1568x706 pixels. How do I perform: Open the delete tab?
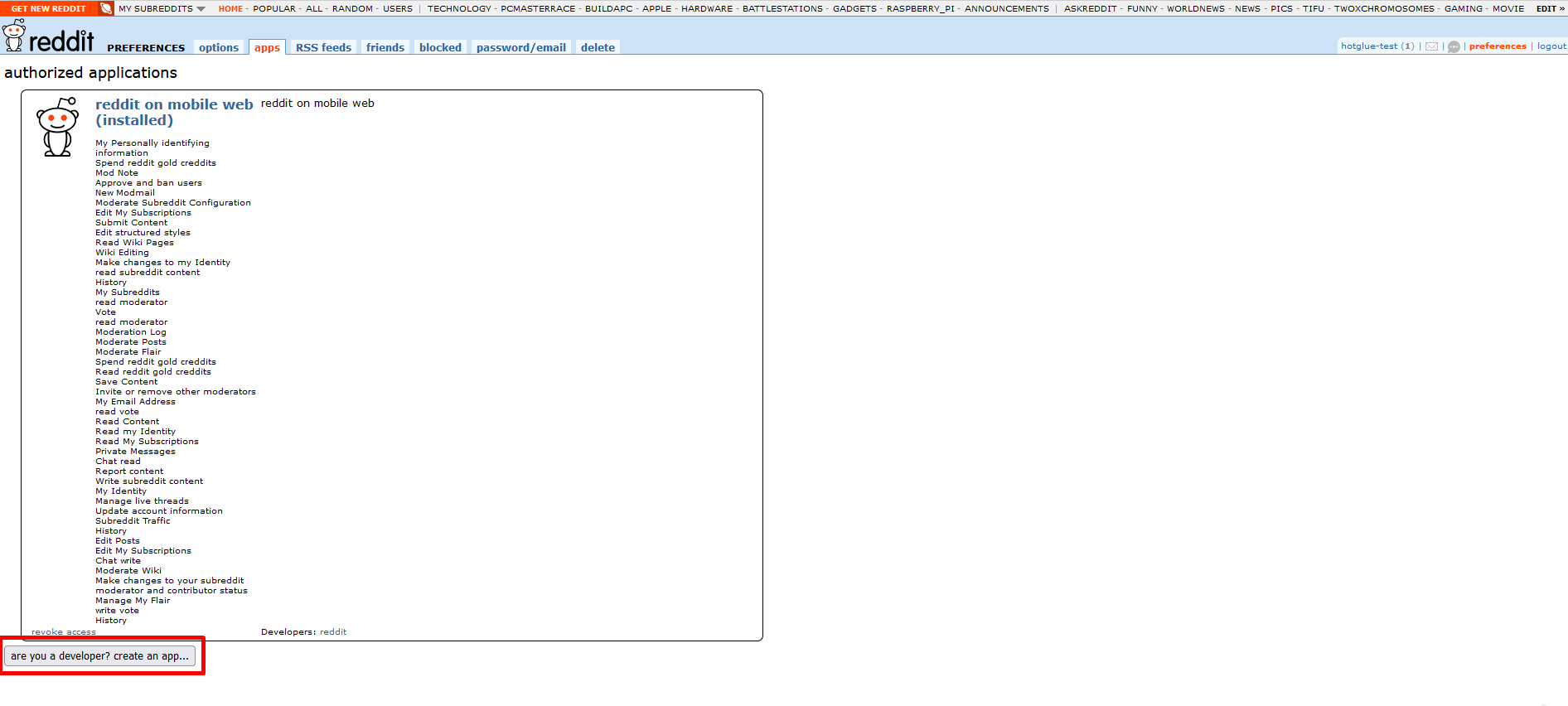click(x=598, y=47)
